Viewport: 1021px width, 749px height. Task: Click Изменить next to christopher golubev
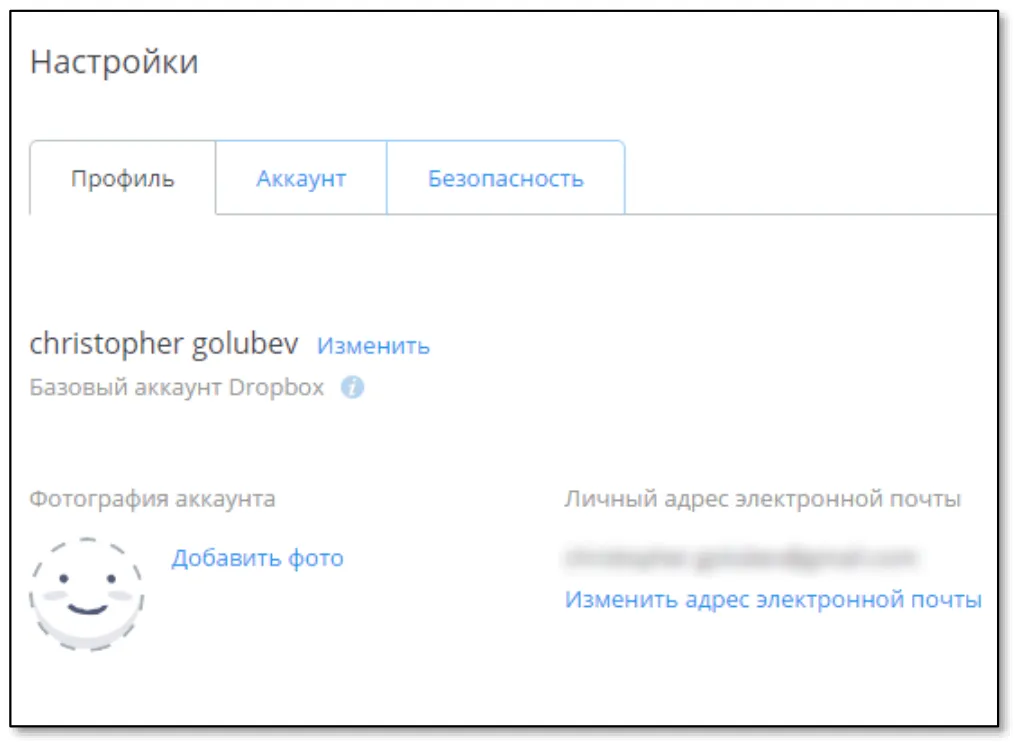tap(373, 345)
